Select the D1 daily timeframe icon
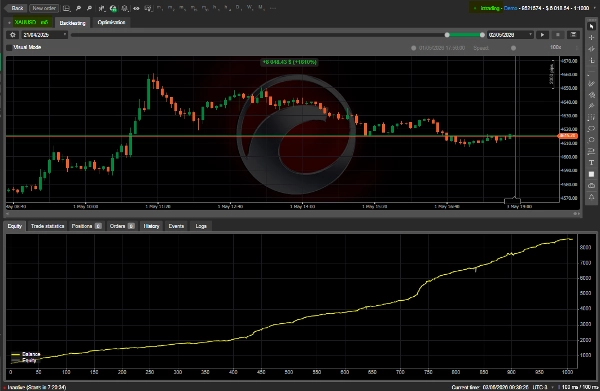This screenshot has width=600, height=391. click(x=238, y=8)
